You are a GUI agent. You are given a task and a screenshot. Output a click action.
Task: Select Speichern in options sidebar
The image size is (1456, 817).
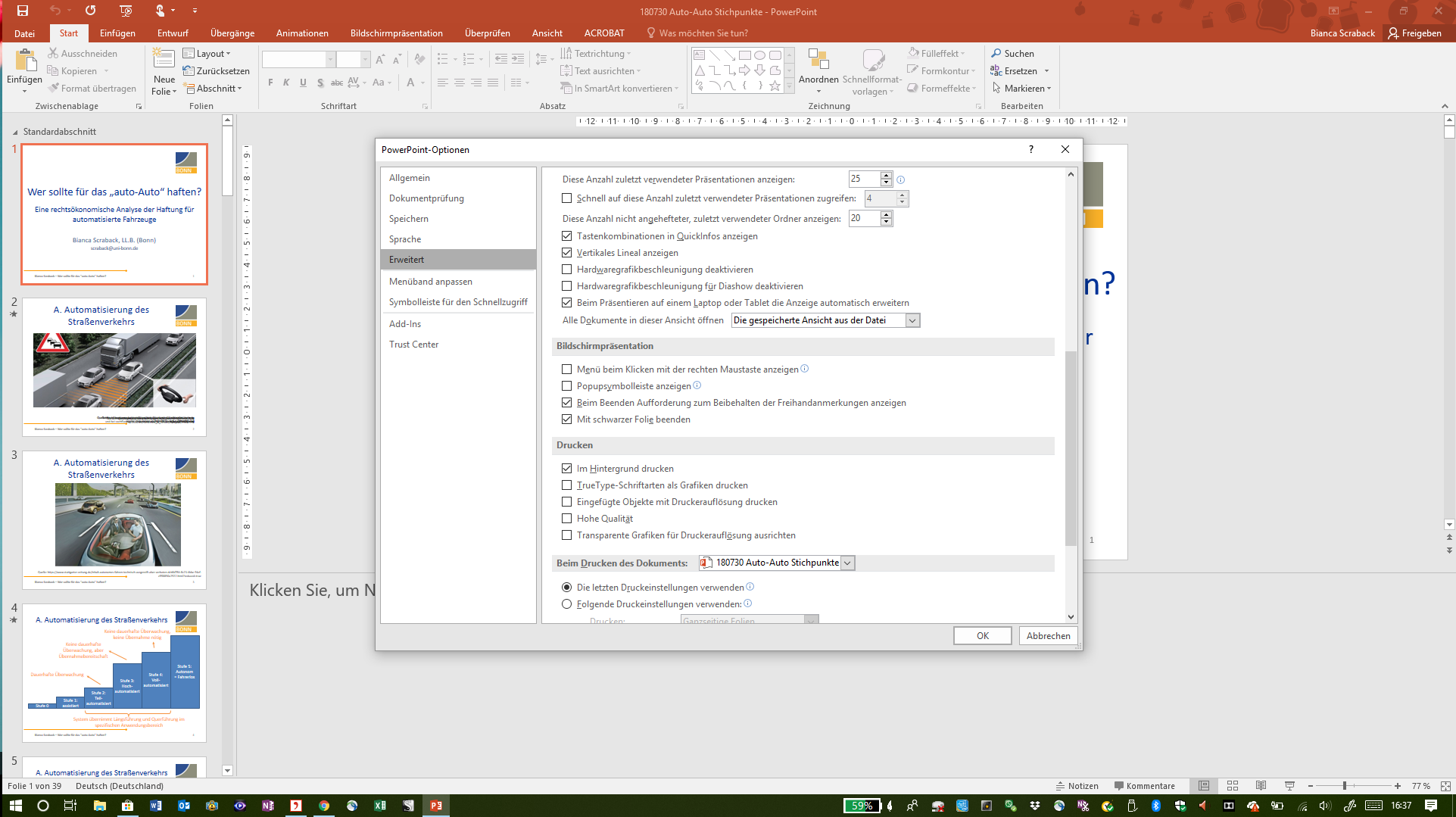(x=458, y=219)
